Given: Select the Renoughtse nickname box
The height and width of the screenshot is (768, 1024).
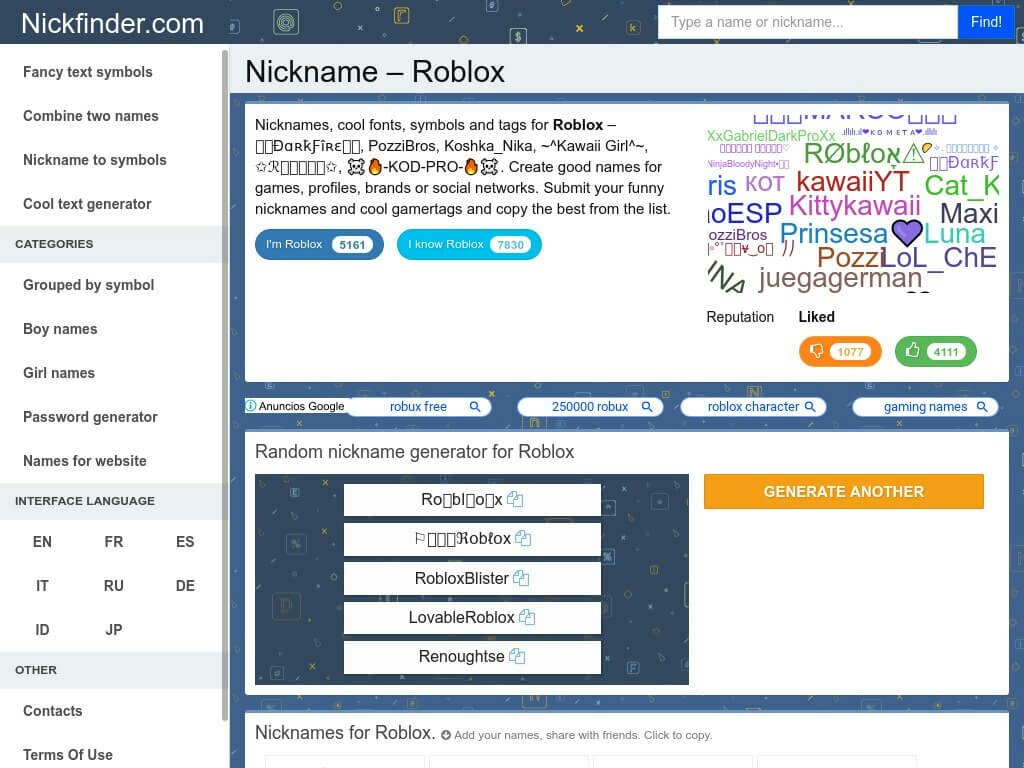Looking at the screenshot, I should click(472, 657).
